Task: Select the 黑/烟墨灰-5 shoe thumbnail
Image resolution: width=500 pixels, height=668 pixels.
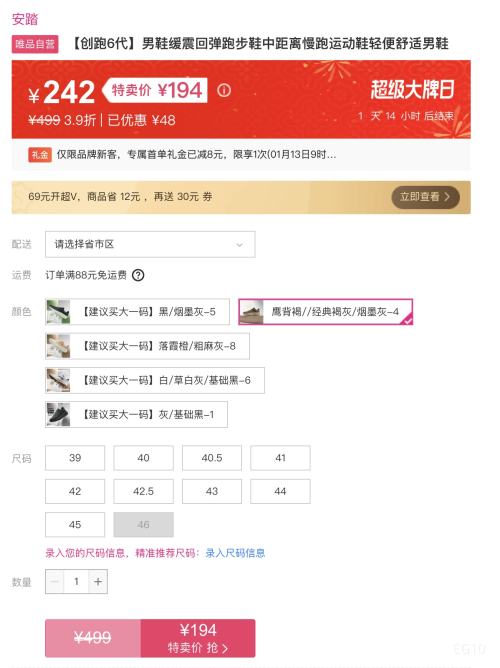Action: click(58, 312)
